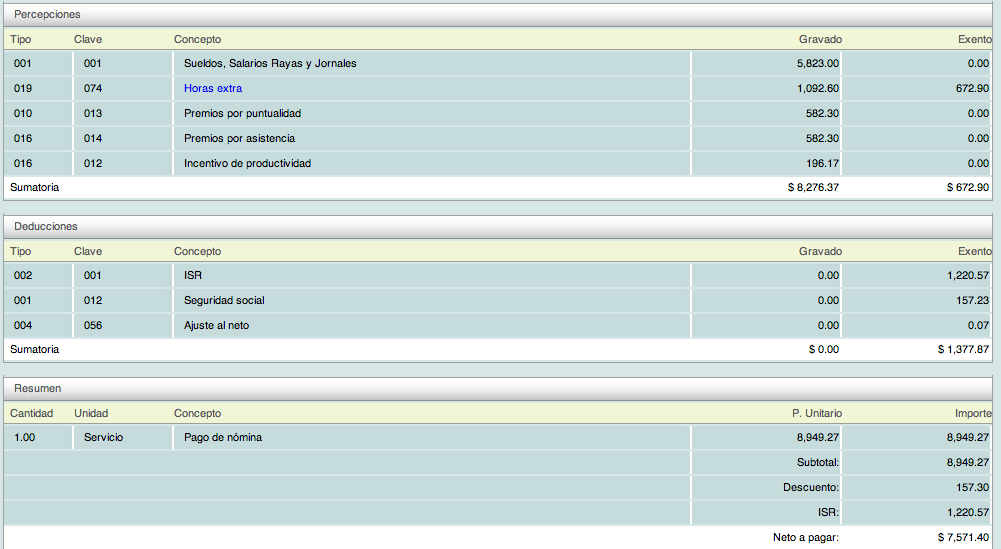Select the Servicio unit cell
Viewport: 1001px width, 549px height.
(x=103, y=437)
